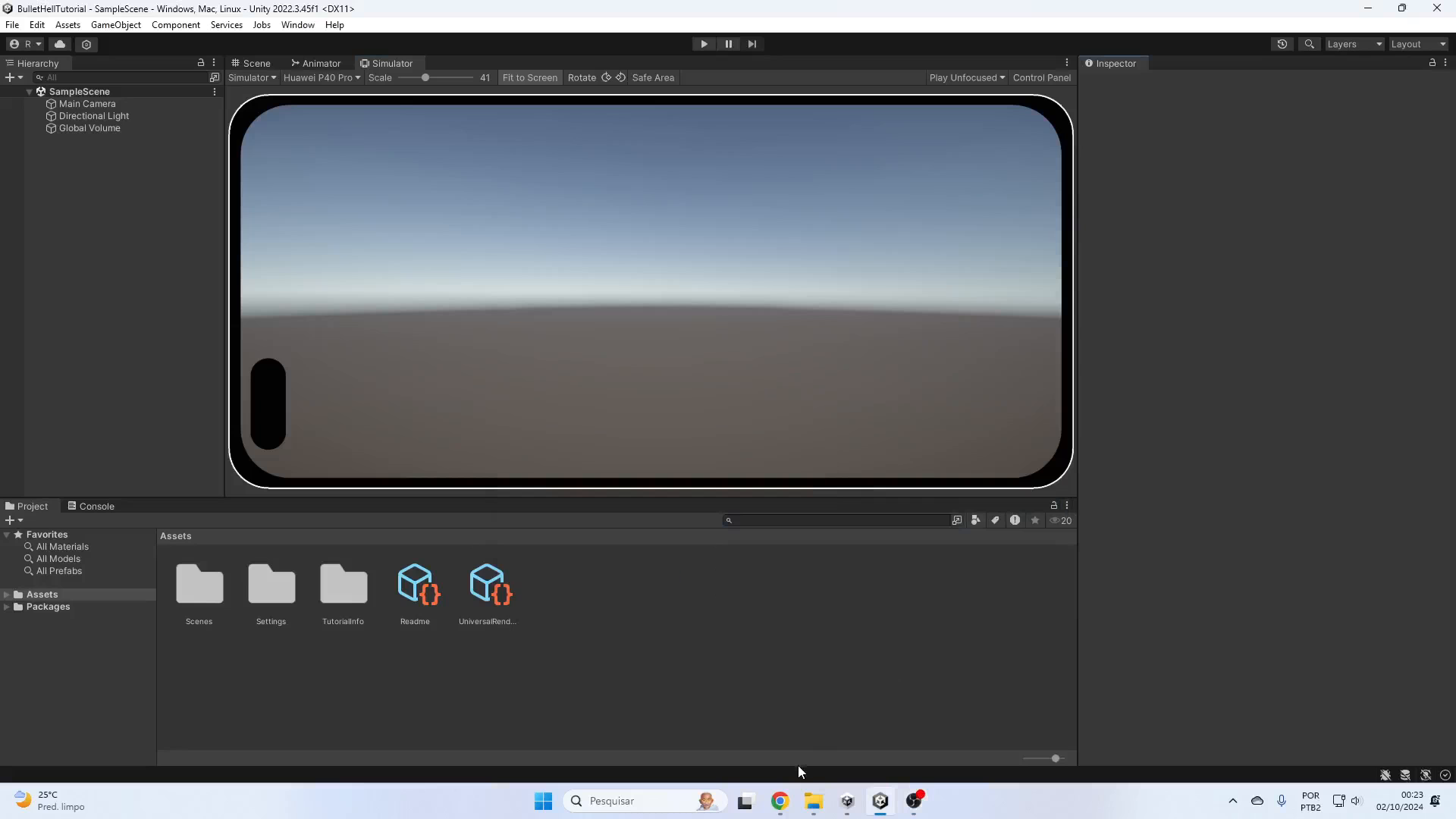Screen dimensions: 1456x819
Task: Open Google Chrome from the taskbar
Action: [x=780, y=801]
